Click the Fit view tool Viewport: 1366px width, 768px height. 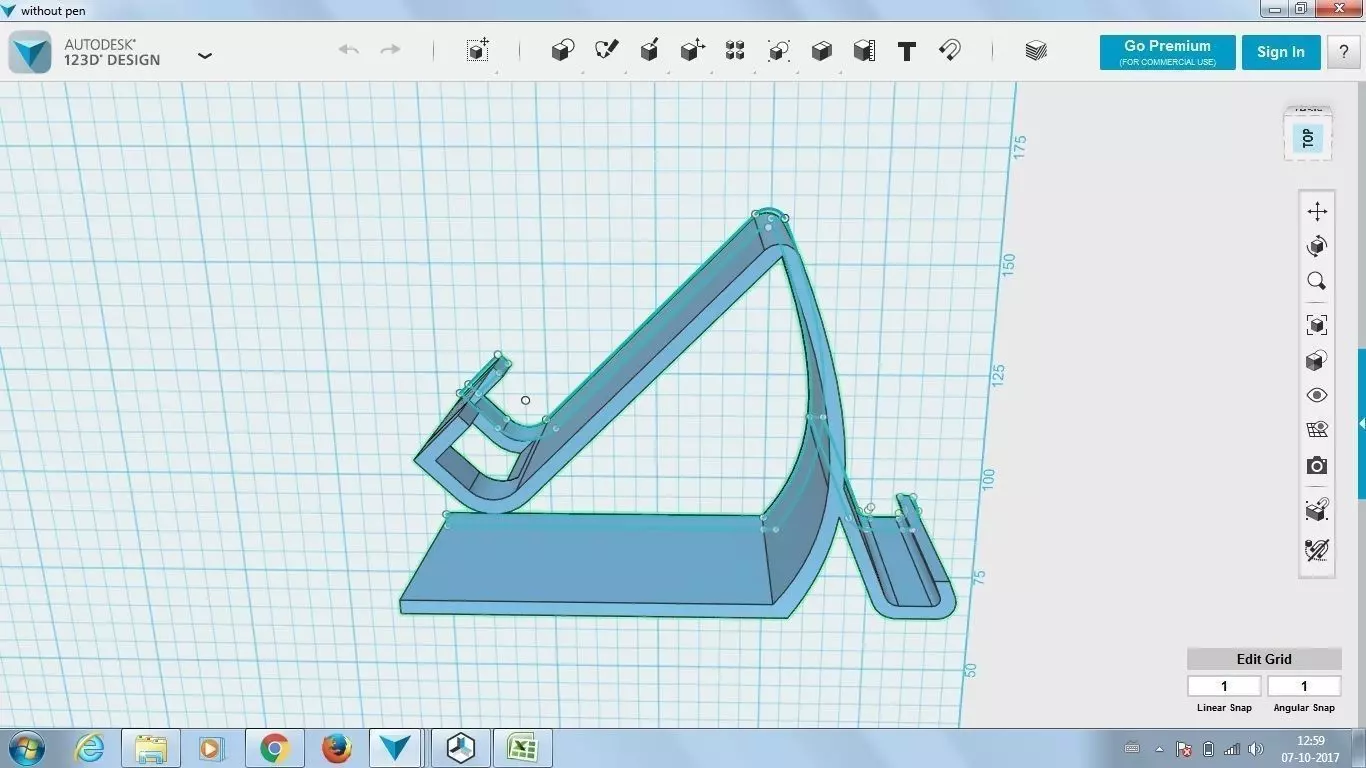pyautogui.click(x=1317, y=325)
